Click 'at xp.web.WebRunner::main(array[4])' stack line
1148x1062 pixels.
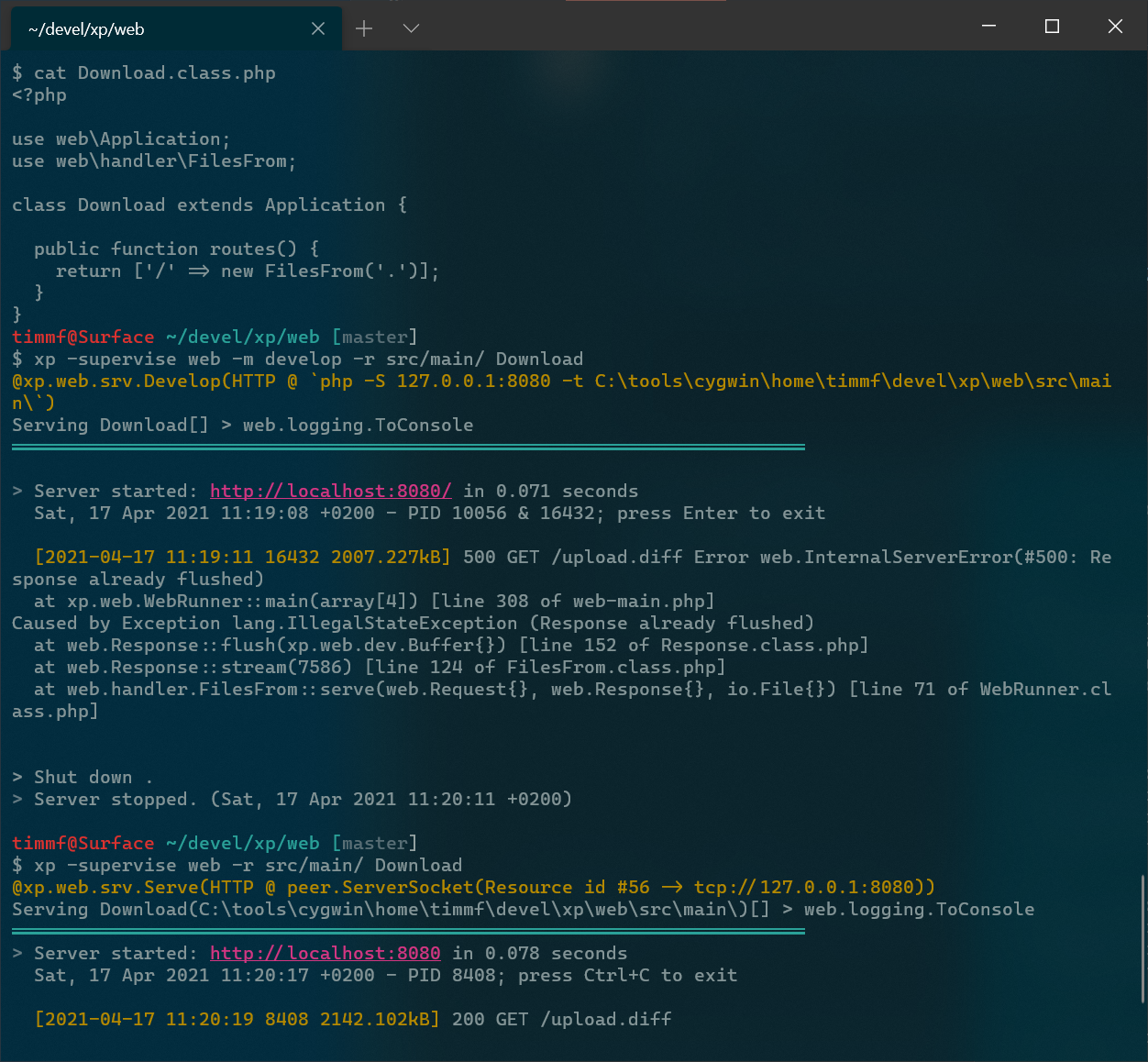tap(374, 601)
